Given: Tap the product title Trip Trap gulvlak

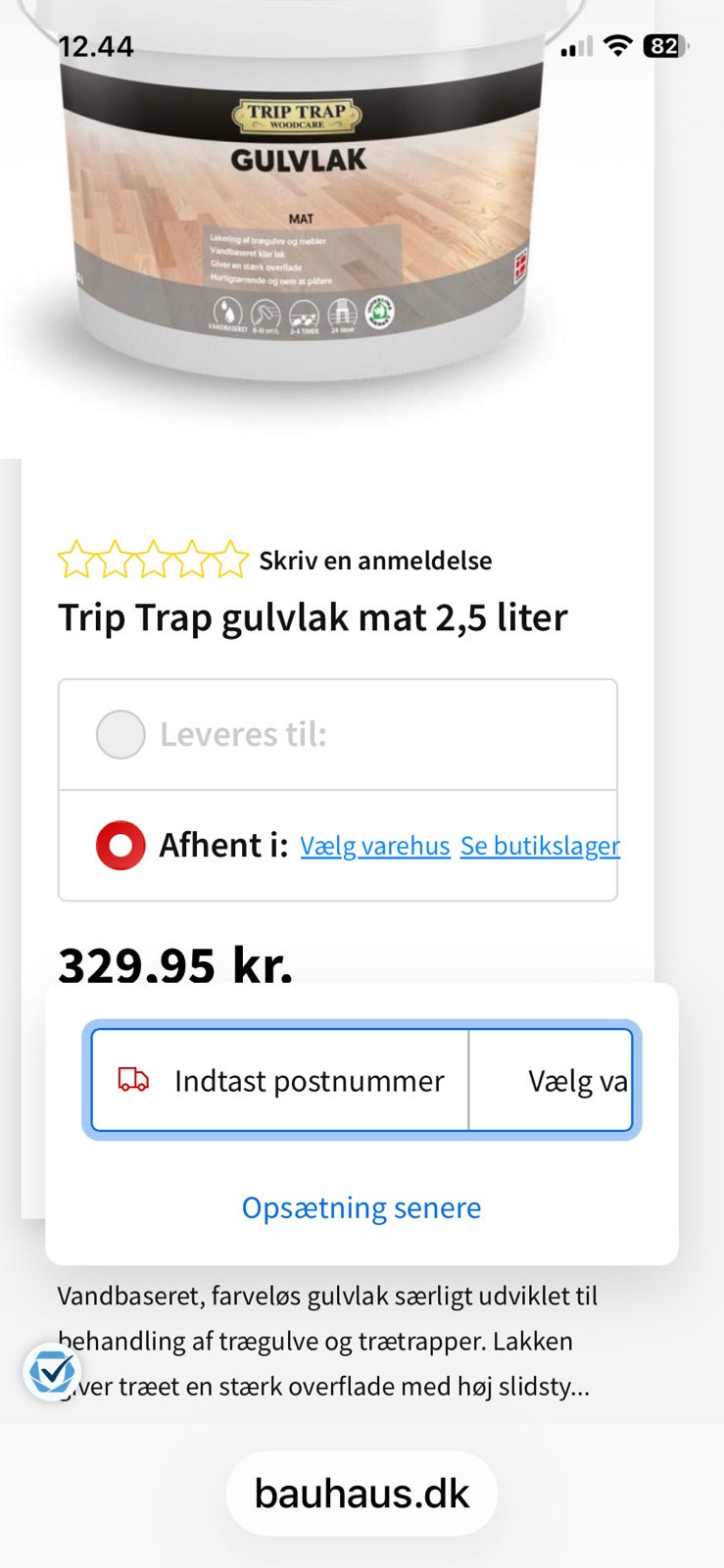Looking at the screenshot, I should (313, 618).
